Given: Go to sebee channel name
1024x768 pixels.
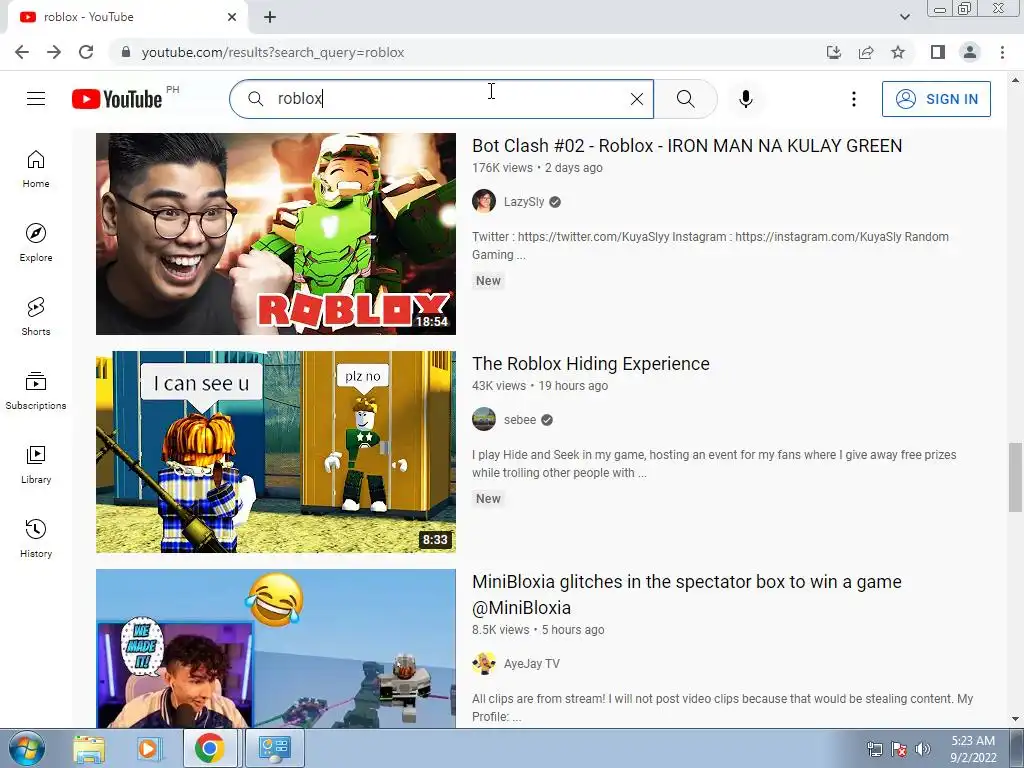Looking at the screenshot, I should click(x=520, y=420).
